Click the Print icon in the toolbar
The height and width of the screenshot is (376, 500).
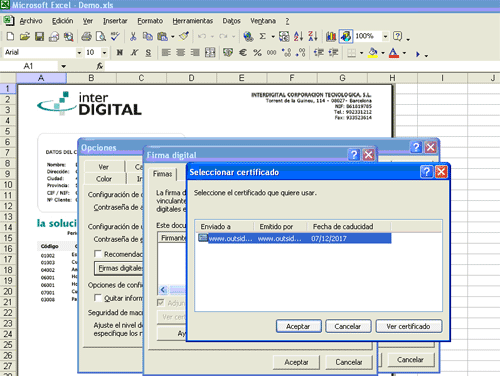[86, 36]
